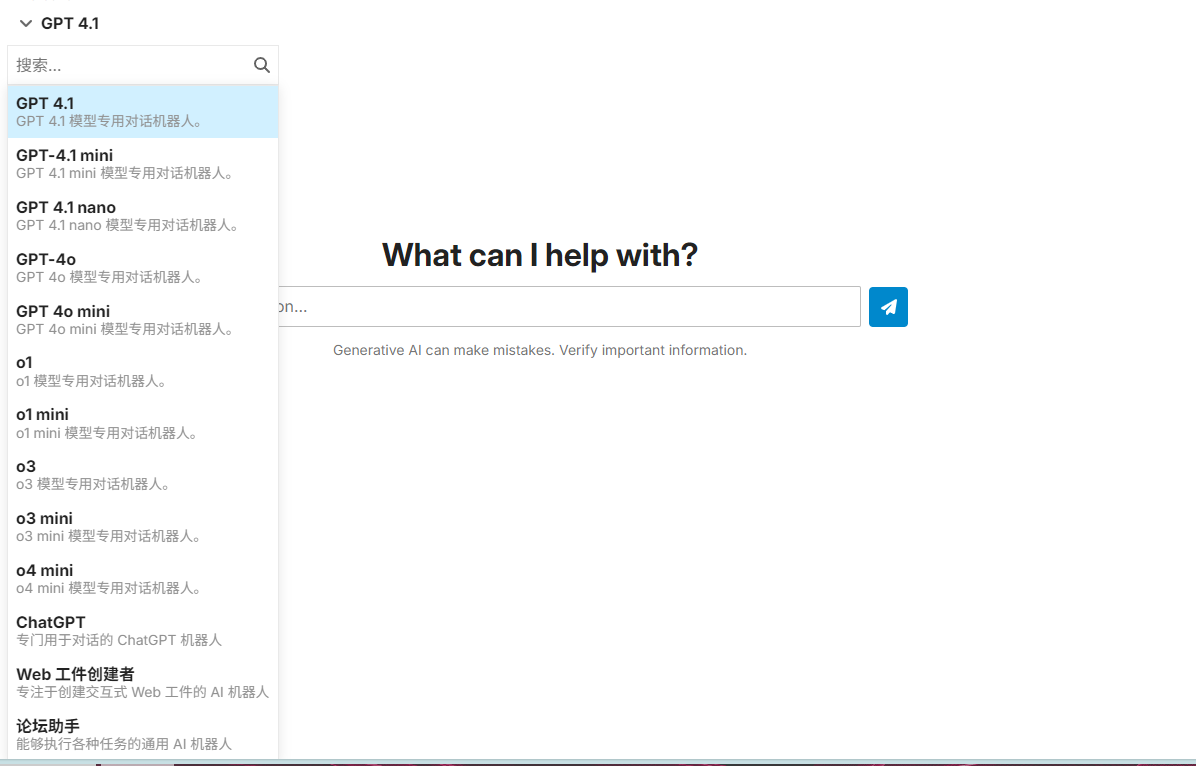Switch to the GPT-4o model
The width and height of the screenshot is (1196, 766).
coord(143,268)
